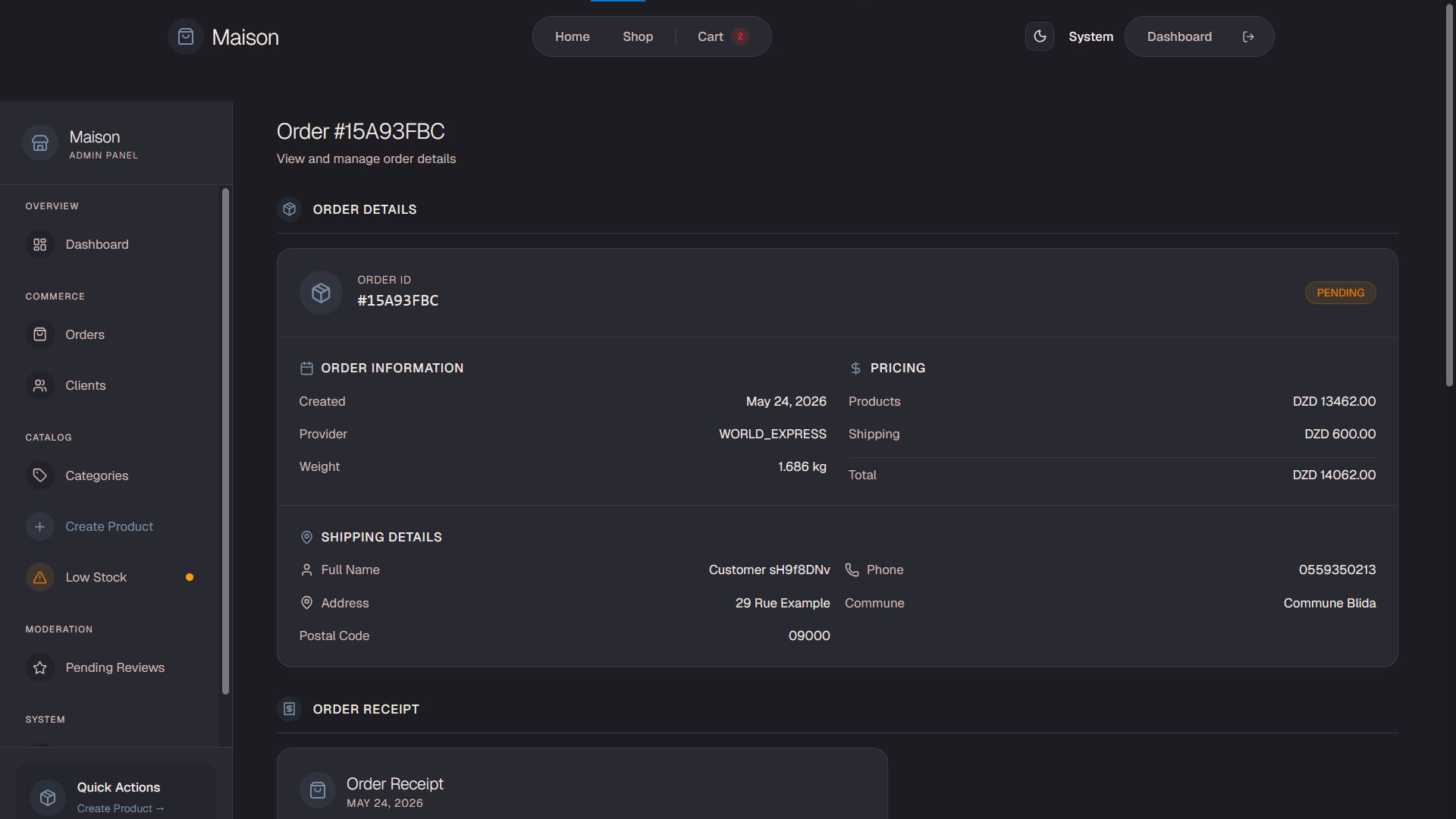Click the postal code 09000
1456x819 pixels.
click(809, 635)
